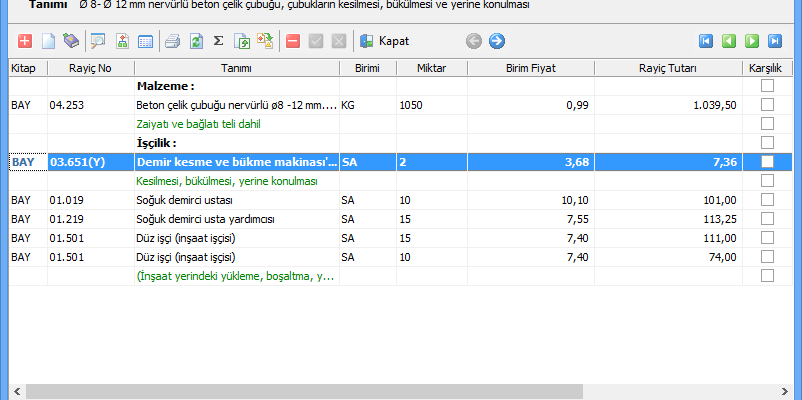Click the blank new document icon
The width and height of the screenshot is (802, 400).
[47, 42]
